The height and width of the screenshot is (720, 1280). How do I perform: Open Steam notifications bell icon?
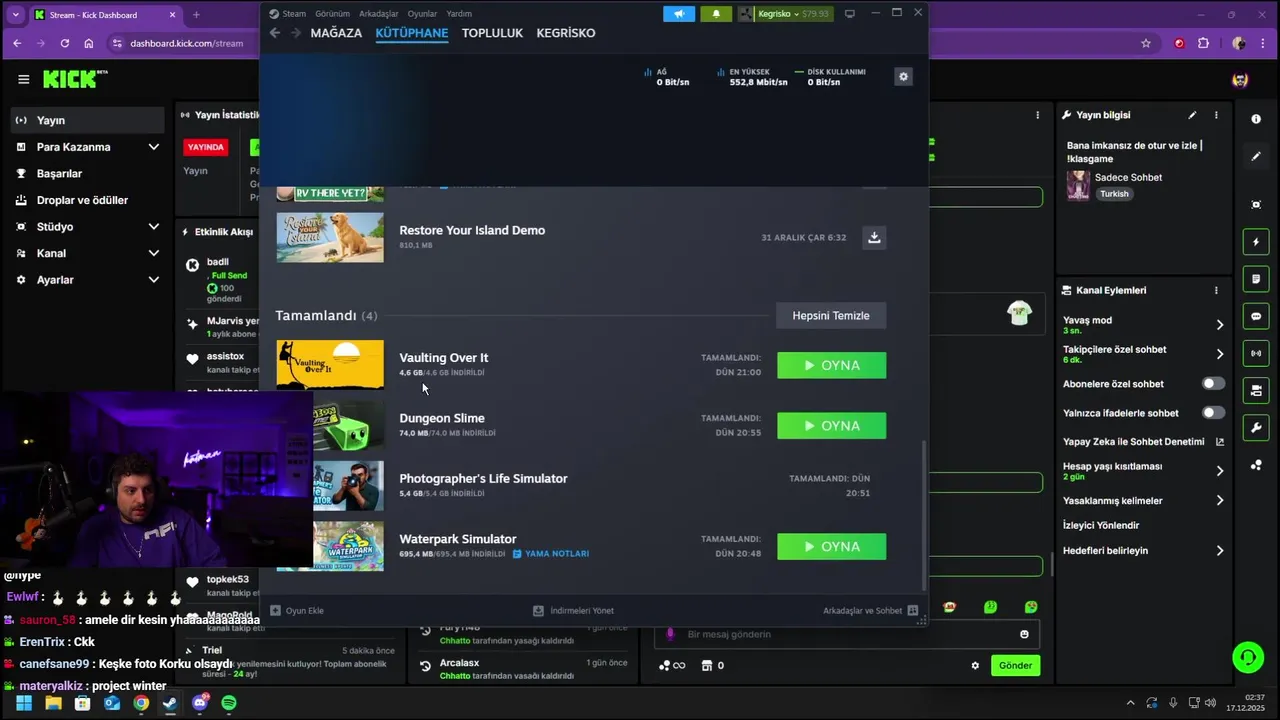[x=716, y=14]
